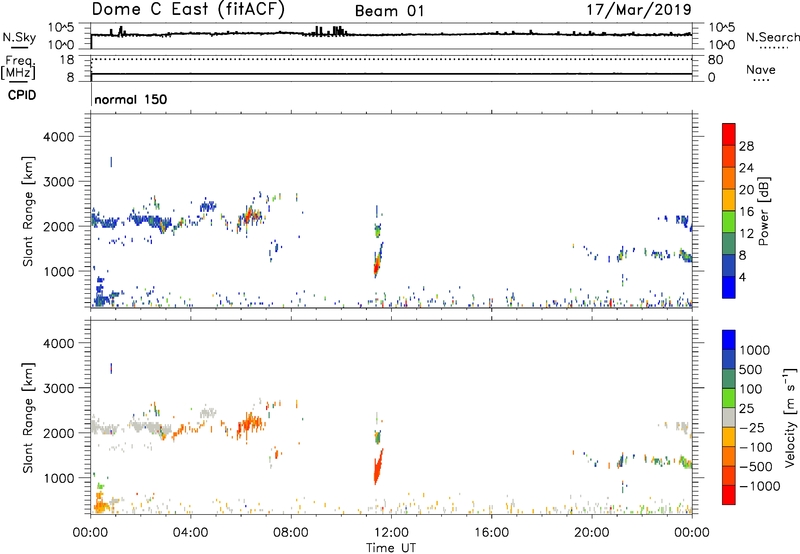Click the '28' value on Power colorbar
Viewport: 800px width, 554px height.
tap(746, 146)
